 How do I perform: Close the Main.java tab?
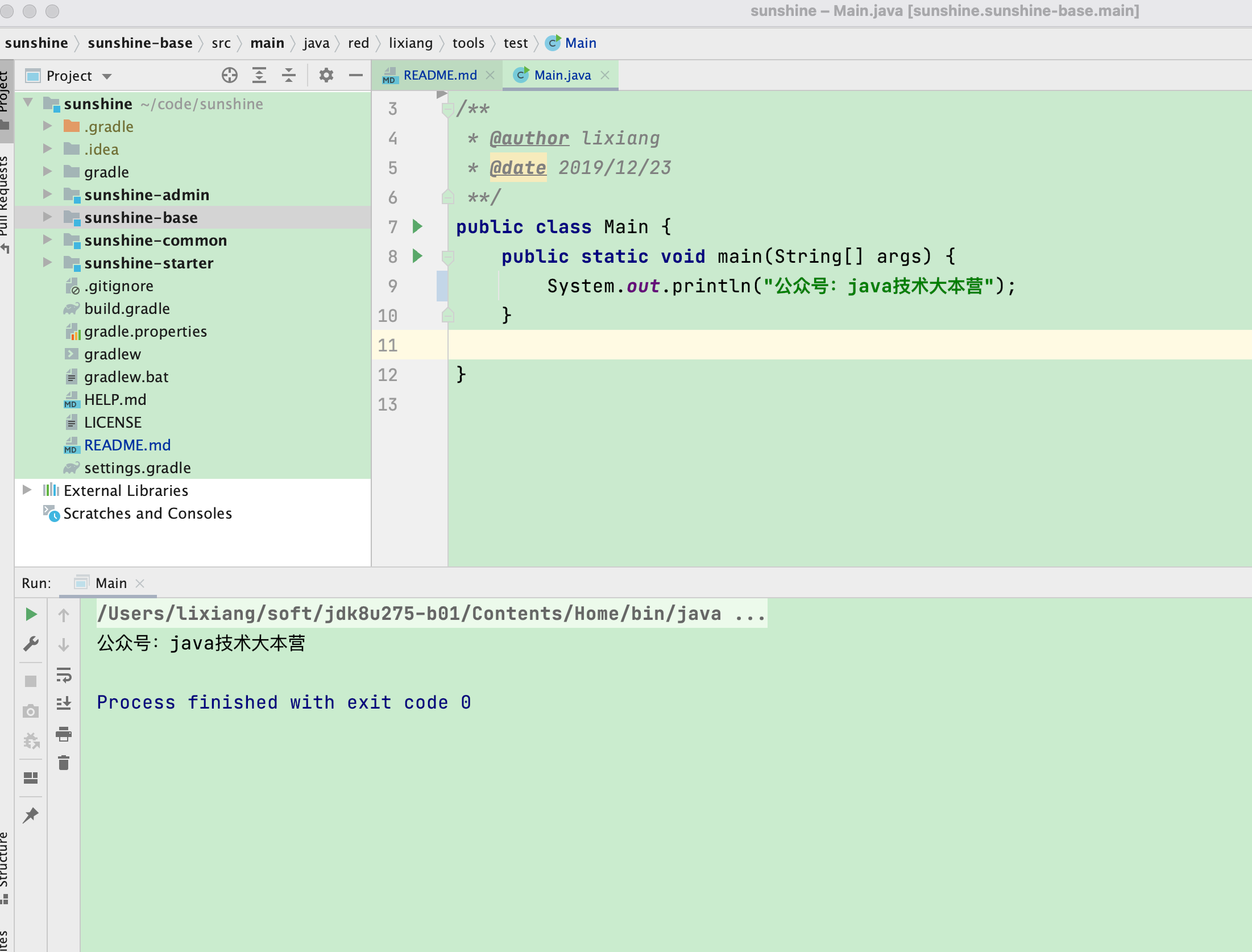(x=605, y=75)
